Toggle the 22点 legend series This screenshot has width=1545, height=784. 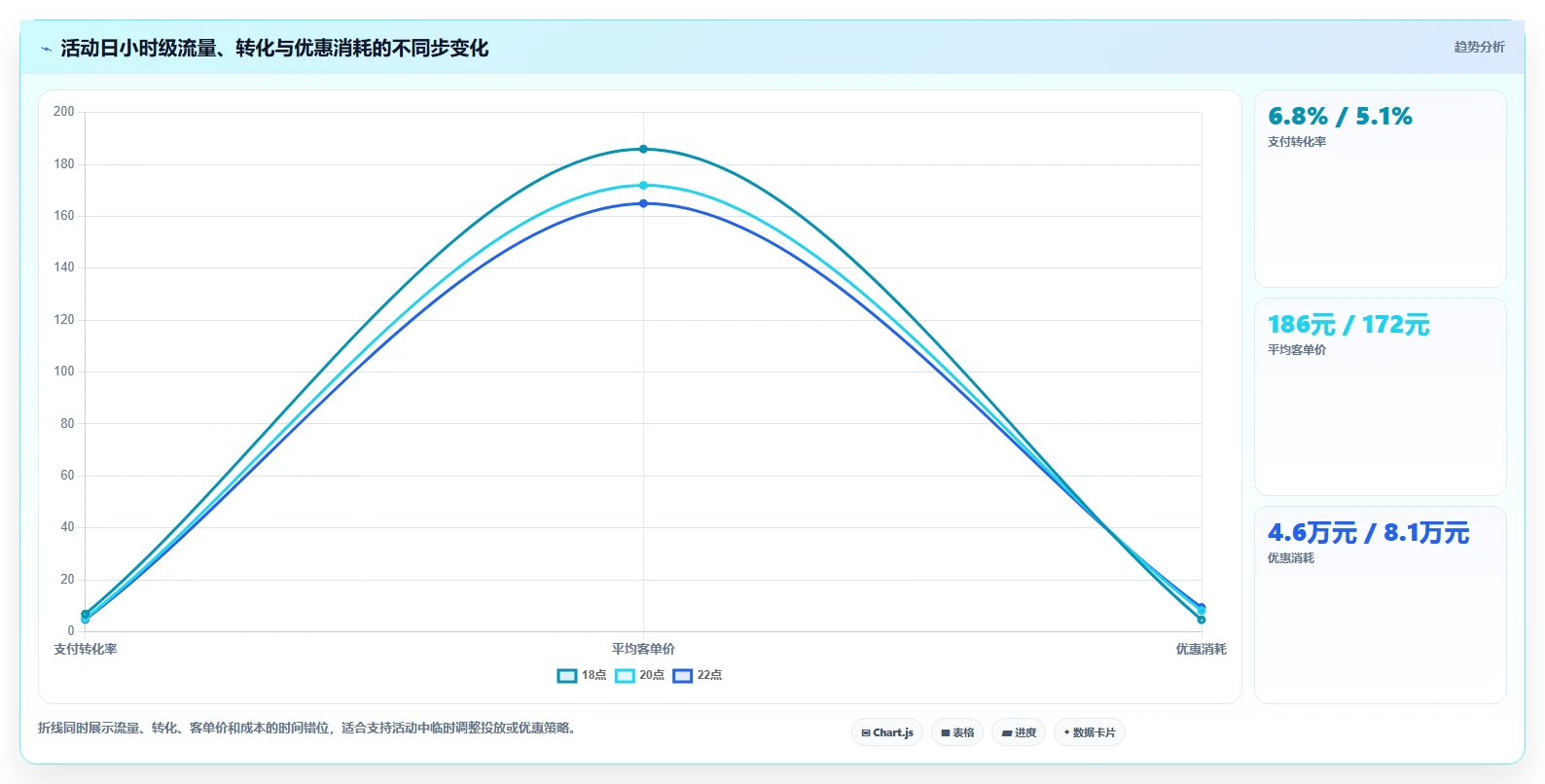click(698, 675)
